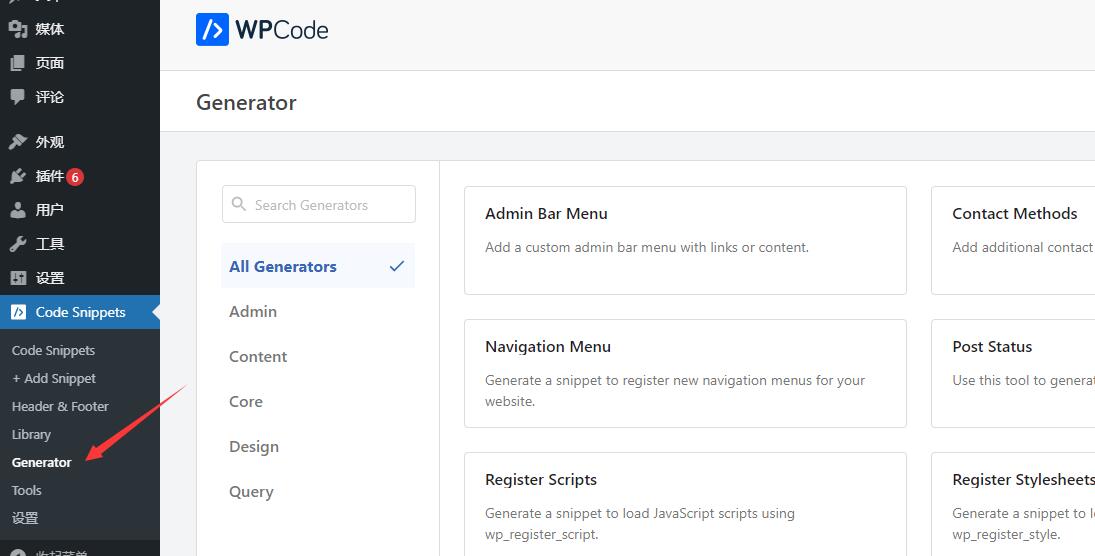Click 'Add a custom admin bar menu' description

pos(647,247)
